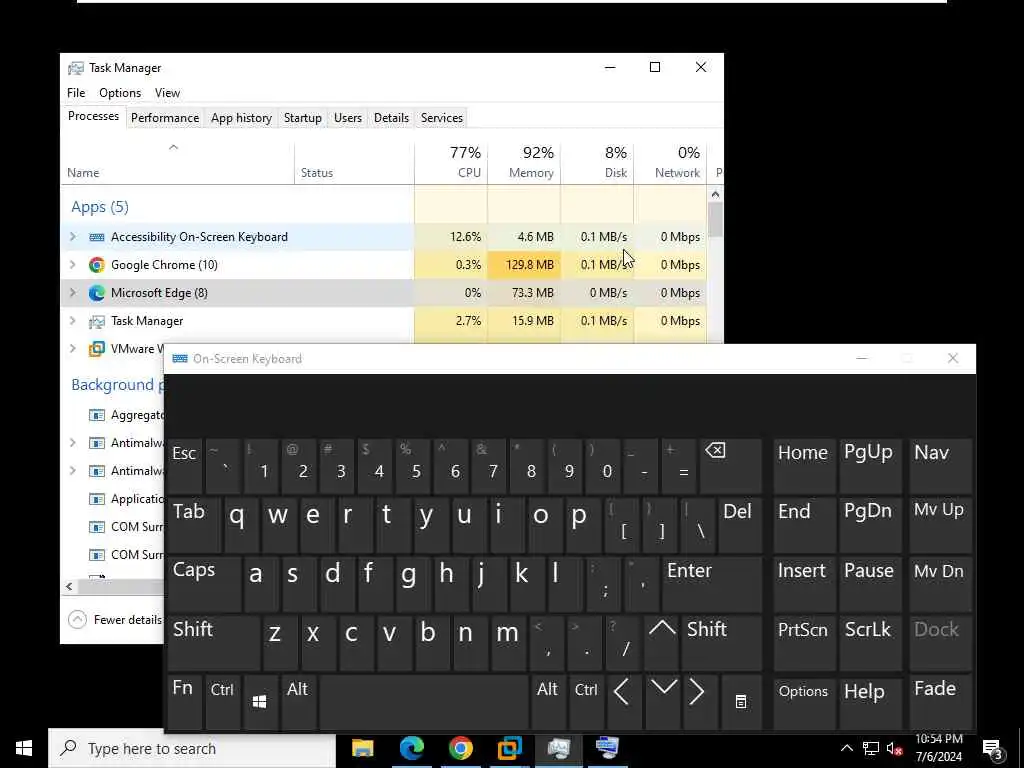
Task: Click the On-Screen Keyboard taskbar icon
Action: point(607,748)
